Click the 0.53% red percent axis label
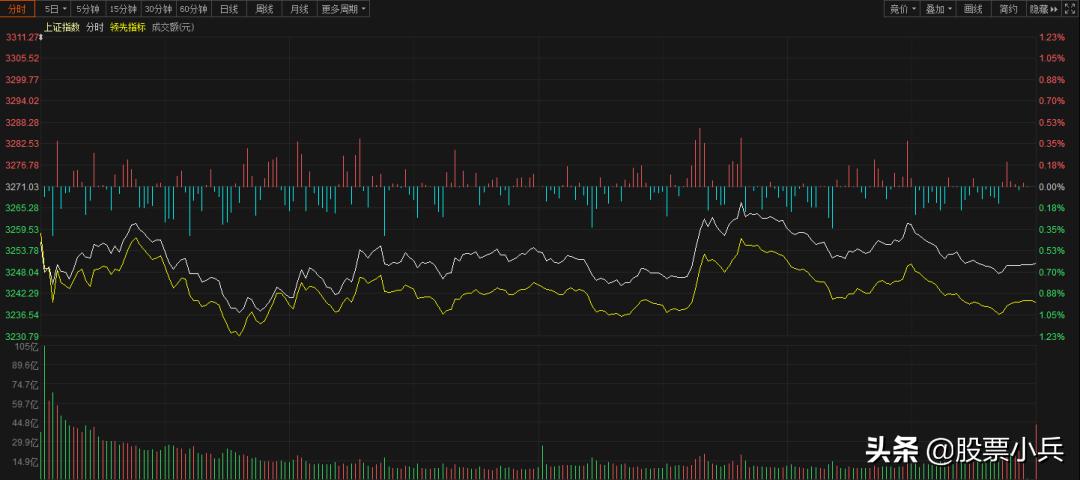Screen dimensions: 1080x480 coord(1051,123)
